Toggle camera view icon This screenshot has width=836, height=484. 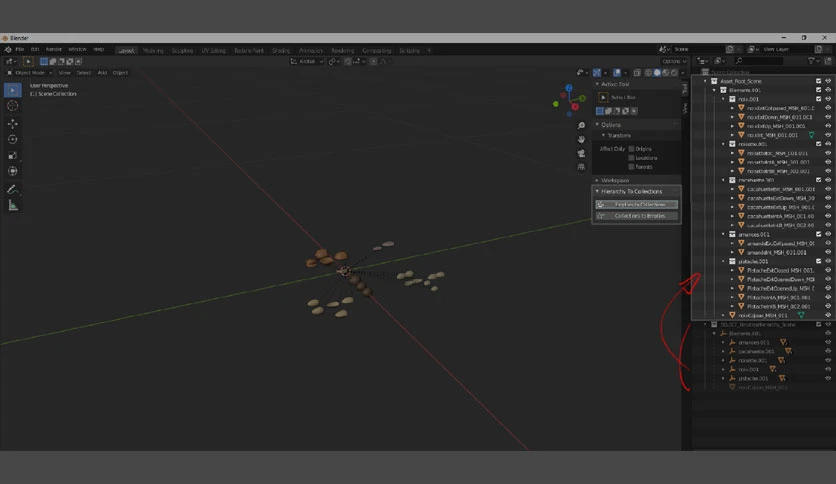(x=581, y=153)
